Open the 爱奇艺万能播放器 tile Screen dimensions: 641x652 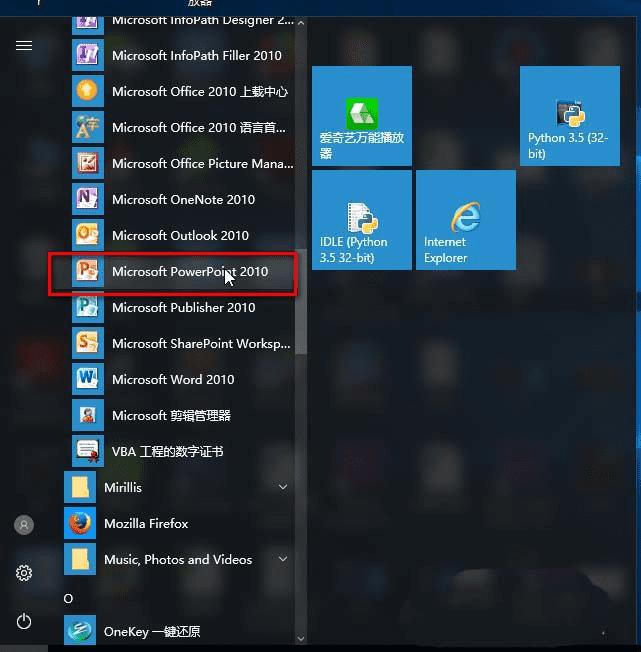362,116
